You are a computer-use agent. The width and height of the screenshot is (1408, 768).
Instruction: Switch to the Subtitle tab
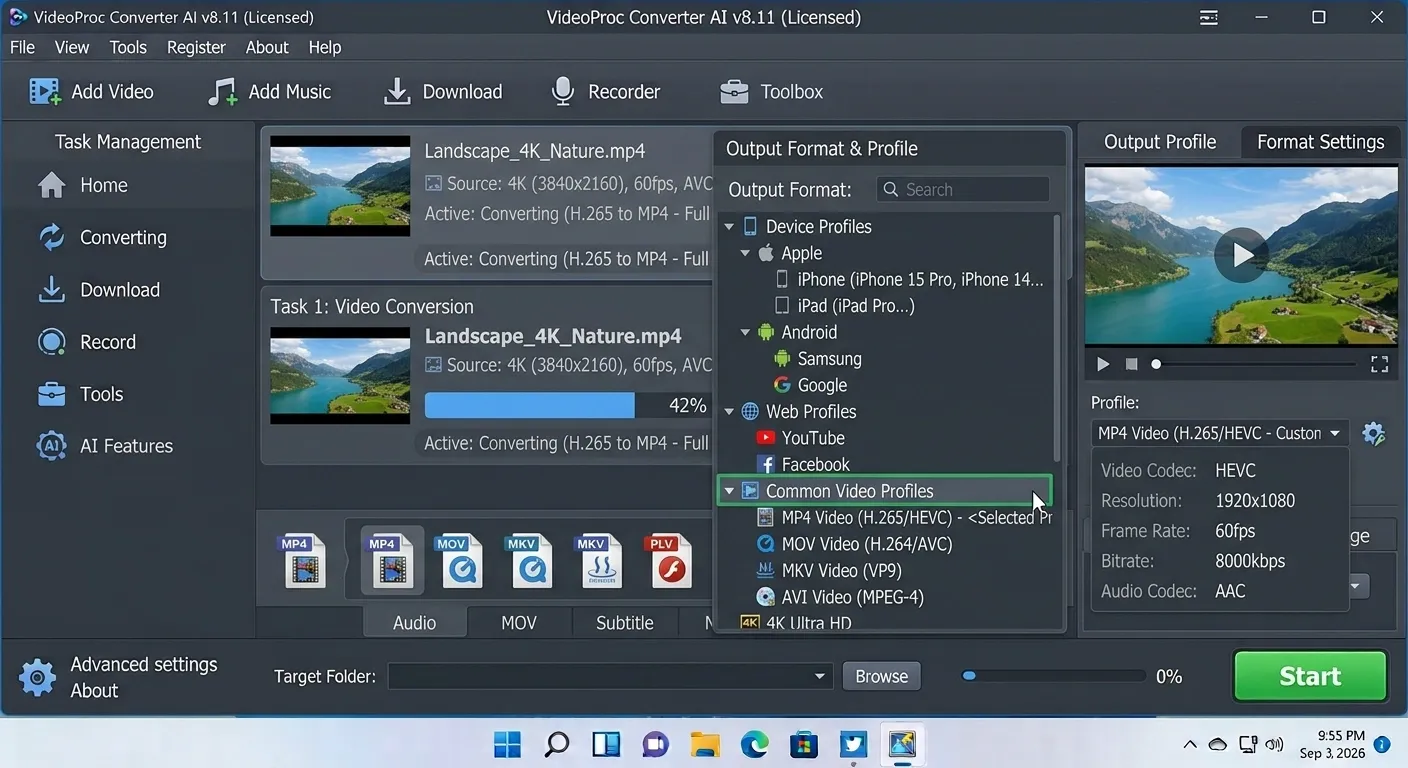point(625,622)
